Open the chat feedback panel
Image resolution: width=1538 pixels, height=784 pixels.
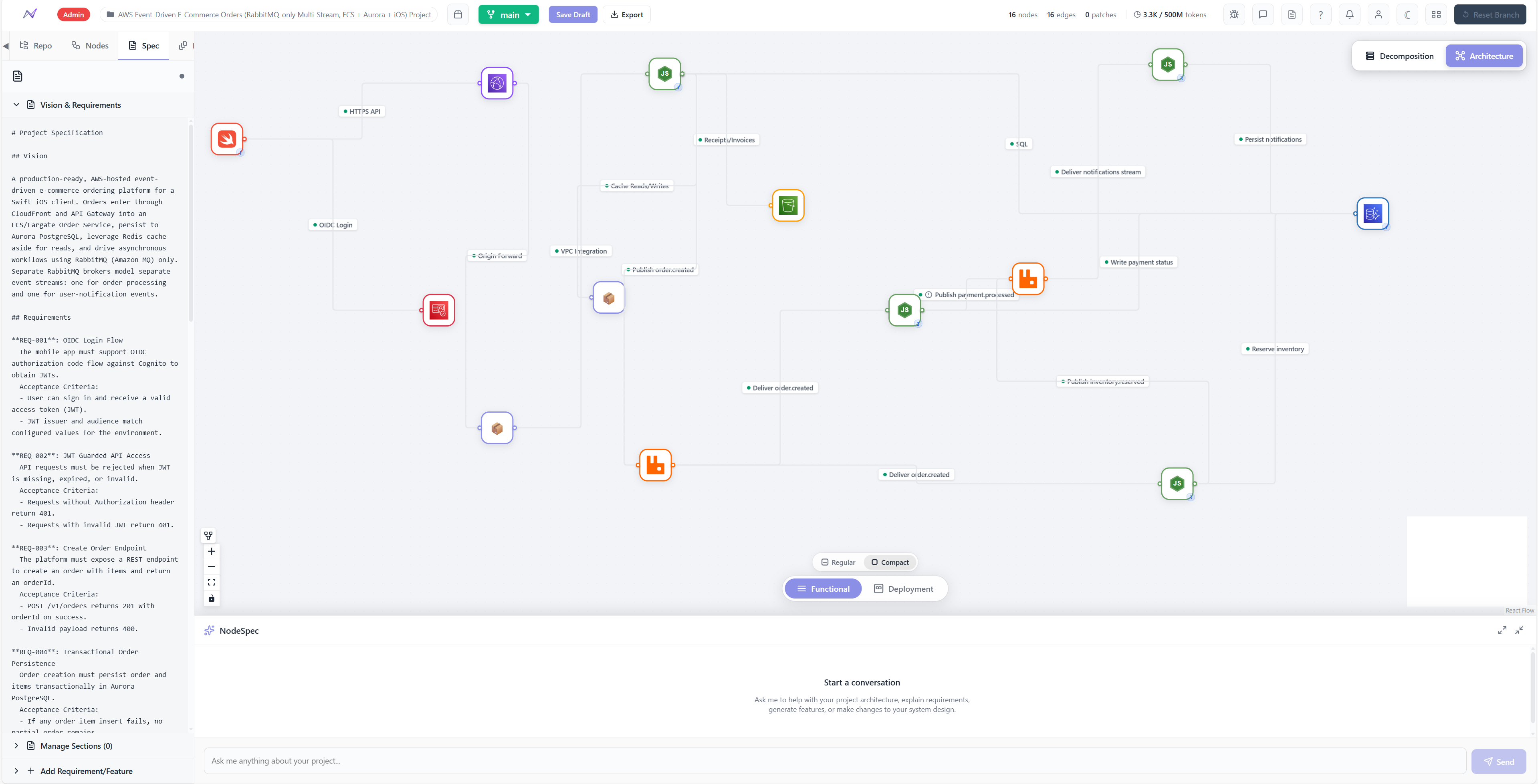tap(1263, 14)
